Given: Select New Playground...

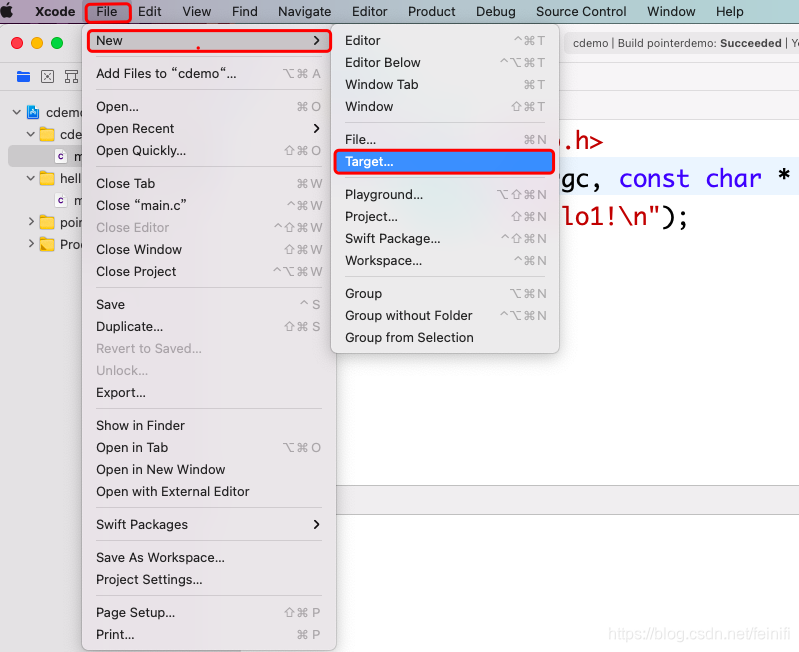Looking at the screenshot, I should click(445, 195).
